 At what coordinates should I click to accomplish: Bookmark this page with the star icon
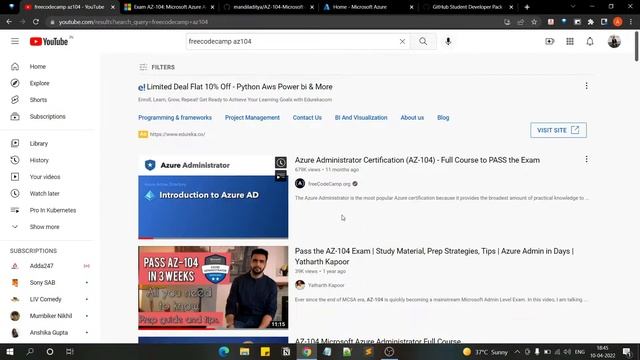tap(534, 22)
